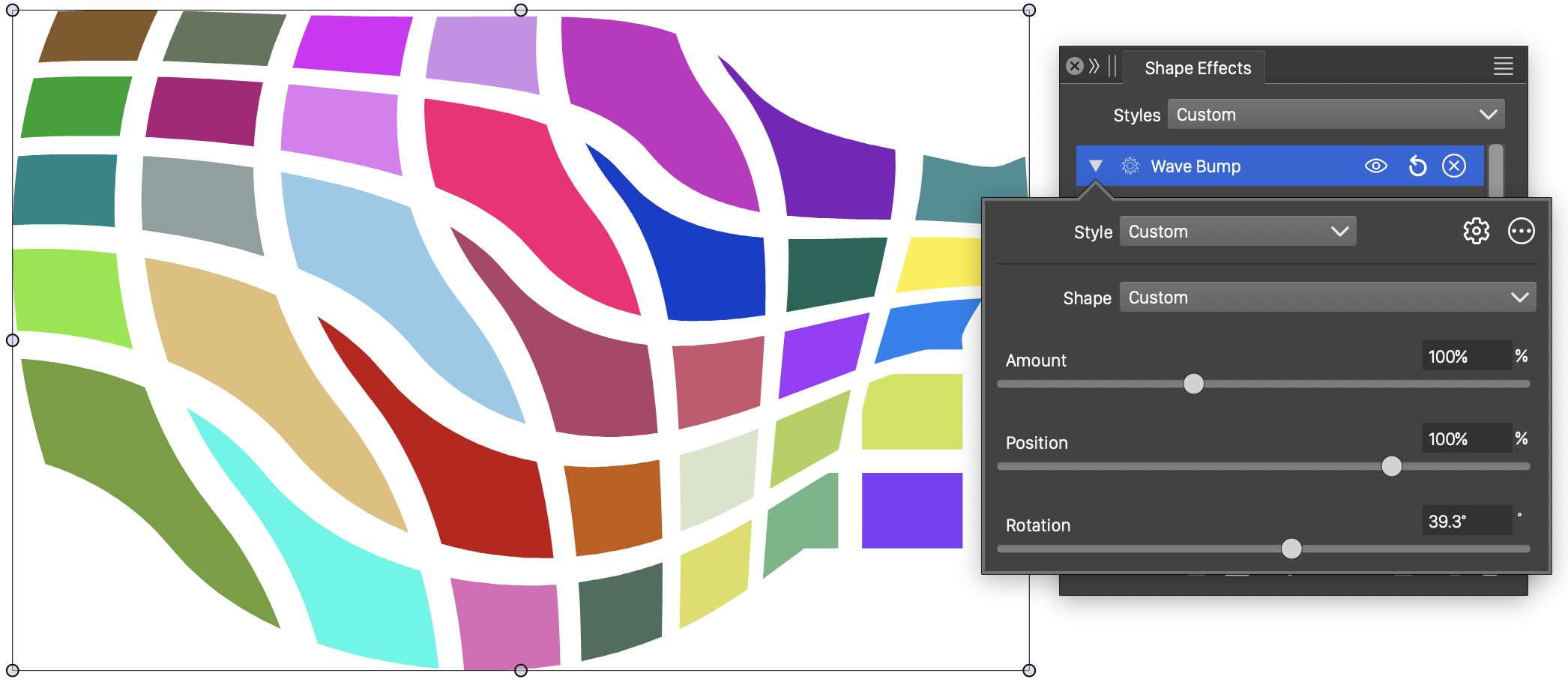Toggle Wave Bump effect visibility eye
Viewport: 1568px width, 682px height.
1375,166
